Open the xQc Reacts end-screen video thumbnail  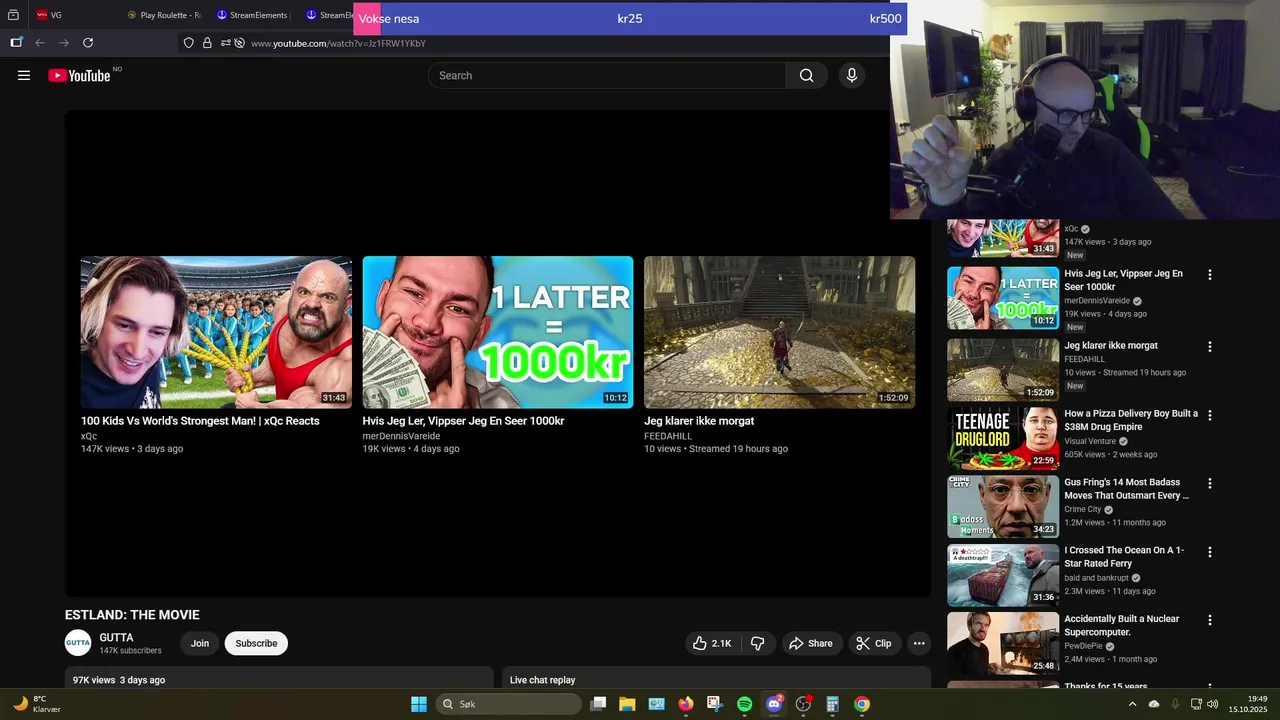pyautogui.click(x=216, y=332)
